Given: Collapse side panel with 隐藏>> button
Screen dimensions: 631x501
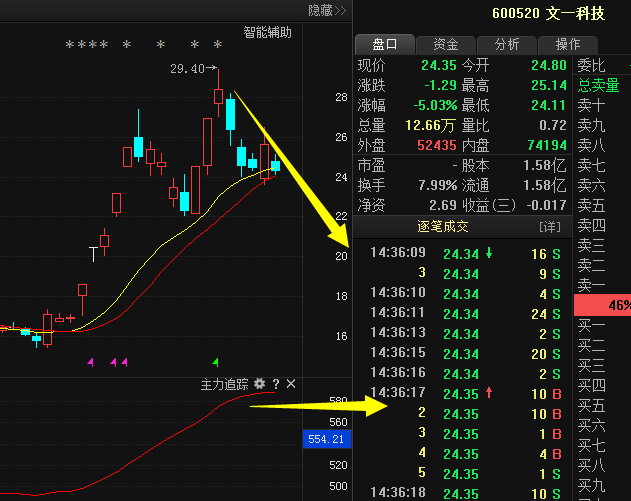Looking at the screenshot, I should pos(327,10).
